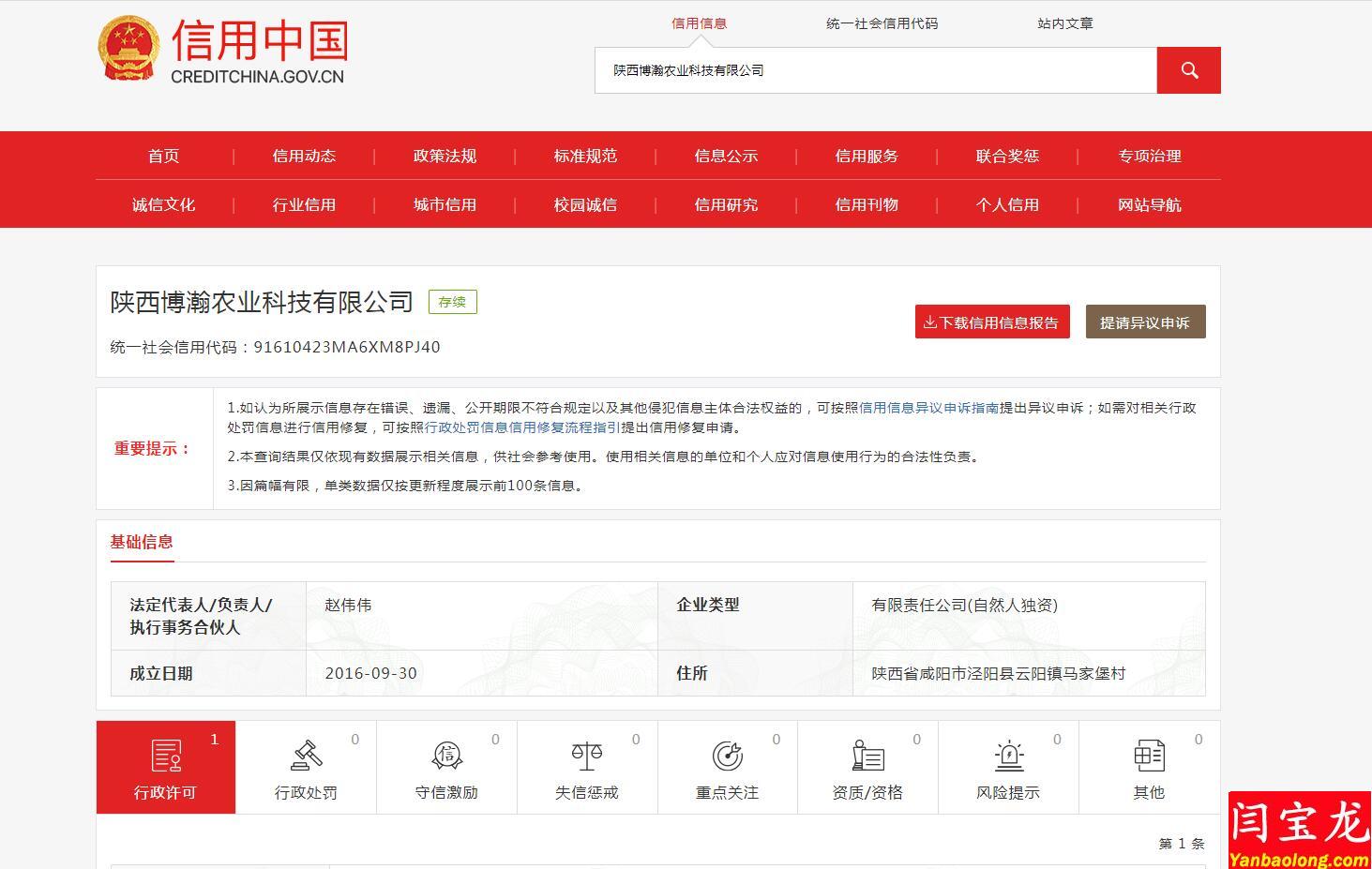Click the 信用中国 national emblem logo
The width and height of the screenshot is (1372, 869).
128,49
